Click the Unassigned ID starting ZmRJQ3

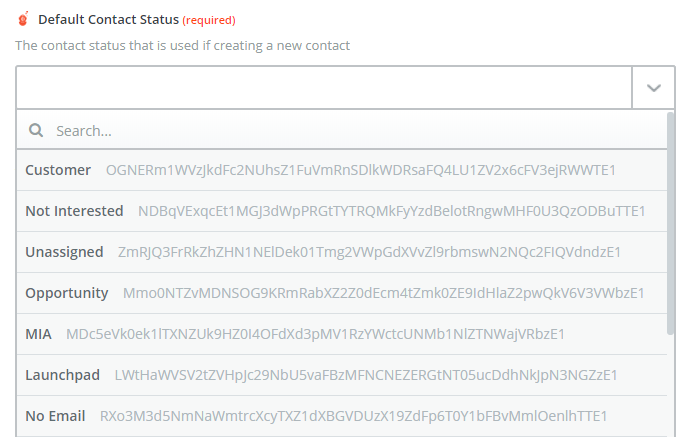click(369, 252)
